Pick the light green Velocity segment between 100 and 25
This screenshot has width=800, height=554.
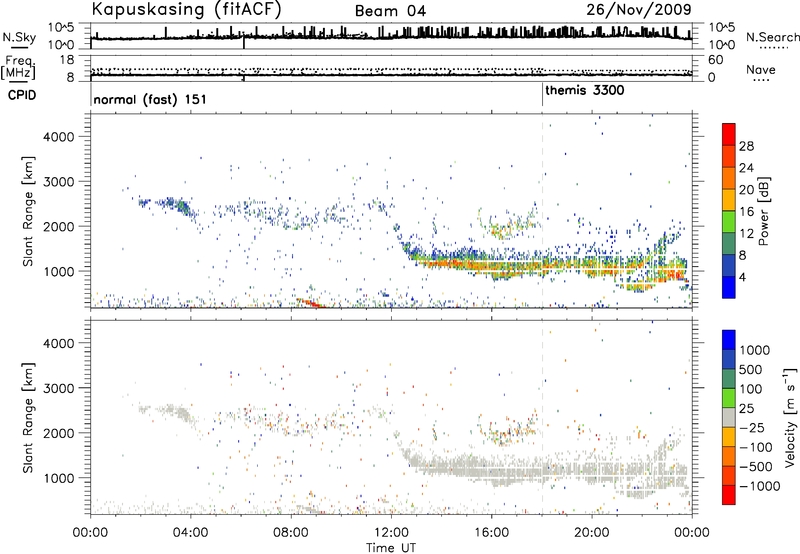[x=729, y=398]
